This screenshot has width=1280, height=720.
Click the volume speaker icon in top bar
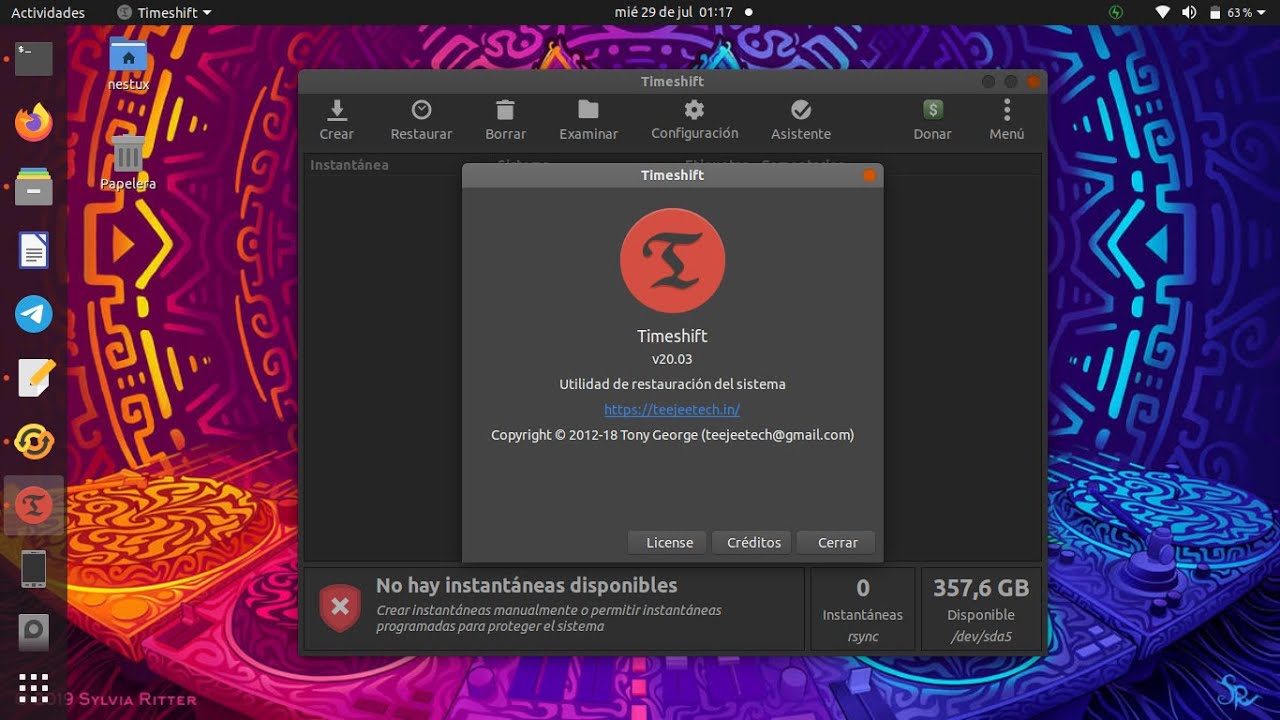[1189, 13]
